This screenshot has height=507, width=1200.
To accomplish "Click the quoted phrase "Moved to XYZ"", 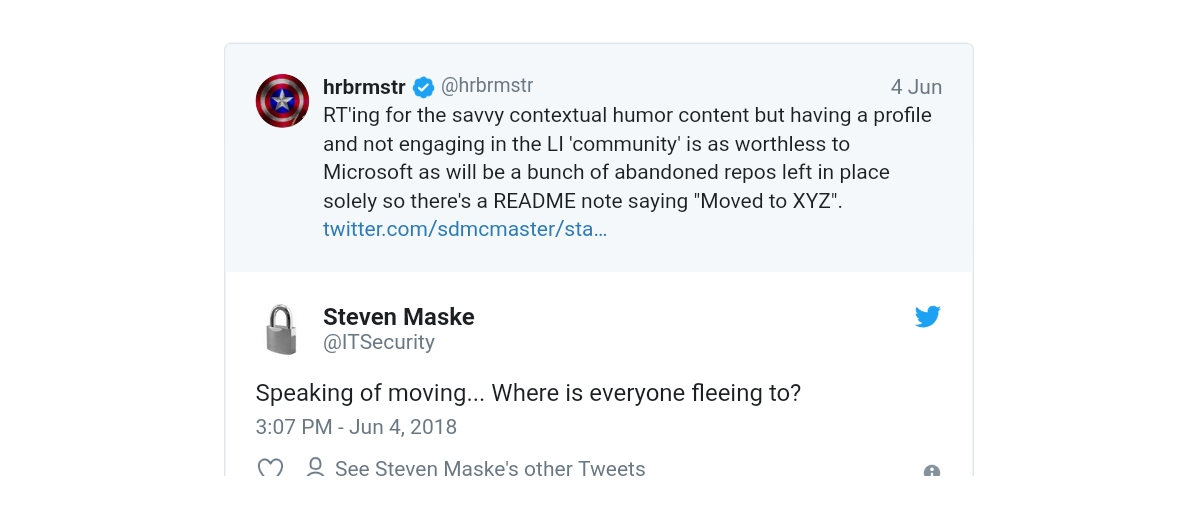I will (x=768, y=201).
